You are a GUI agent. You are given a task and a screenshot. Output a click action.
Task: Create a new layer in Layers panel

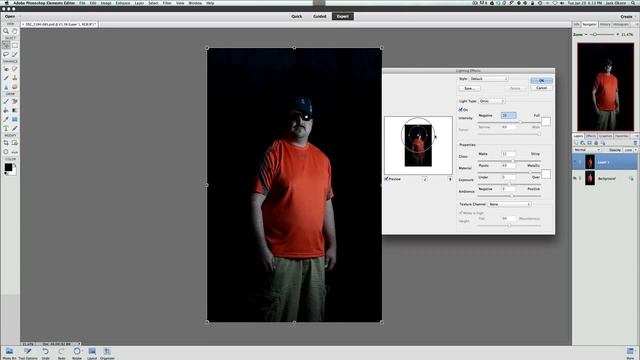tap(576, 143)
